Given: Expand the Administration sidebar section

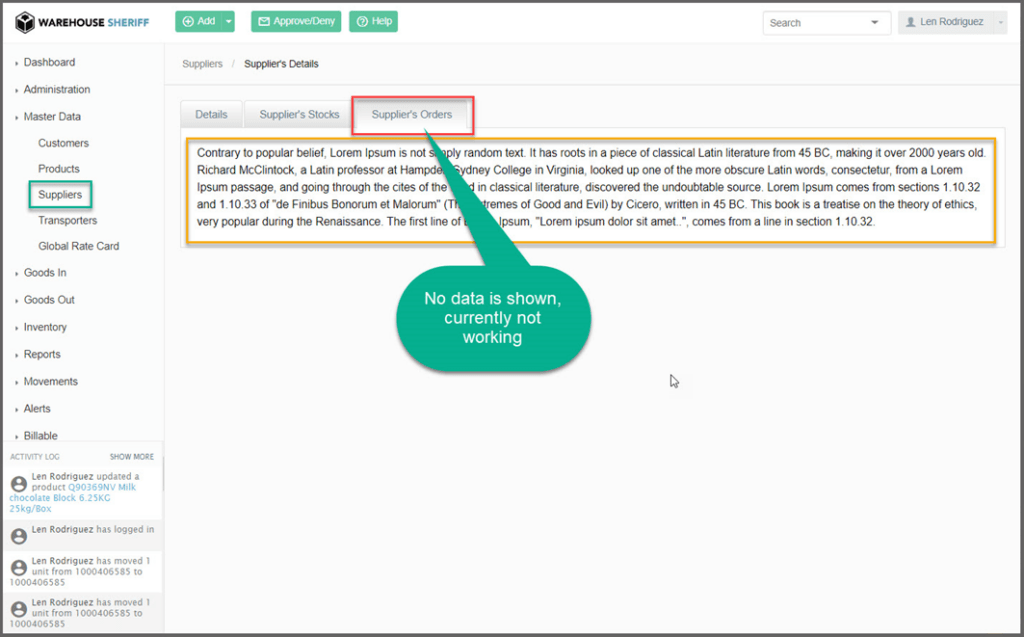Looking at the screenshot, I should [57, 89].
